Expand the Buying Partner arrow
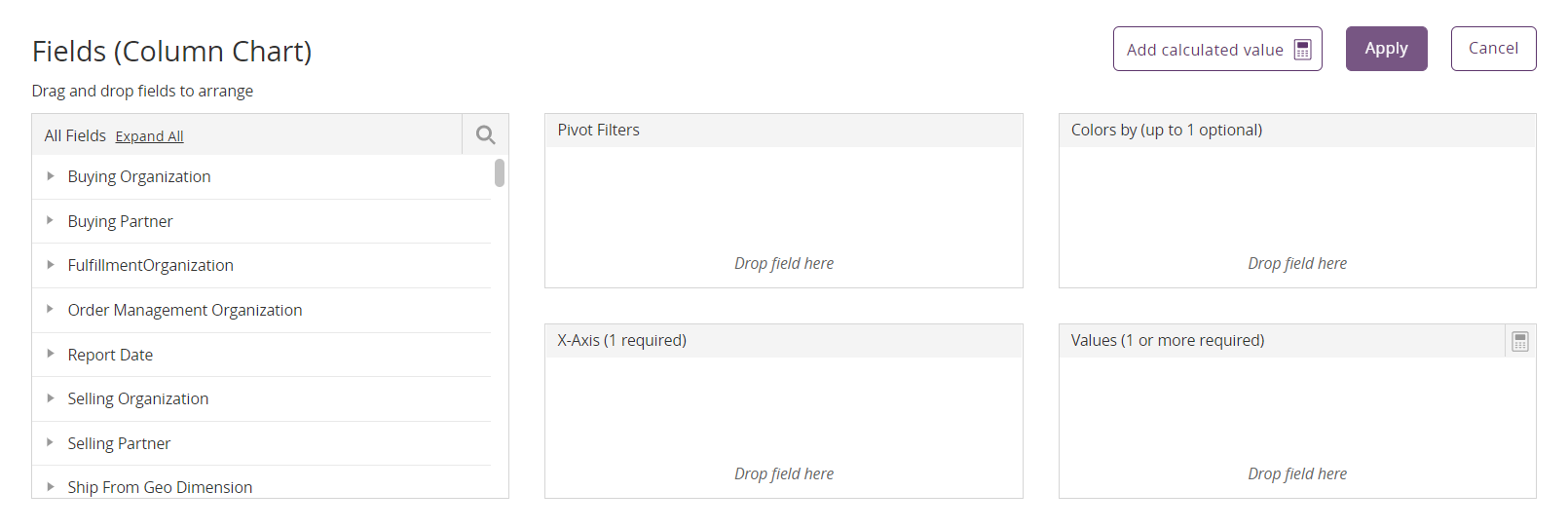Screen dimensions: 1568x529 (x=51, y=221)
